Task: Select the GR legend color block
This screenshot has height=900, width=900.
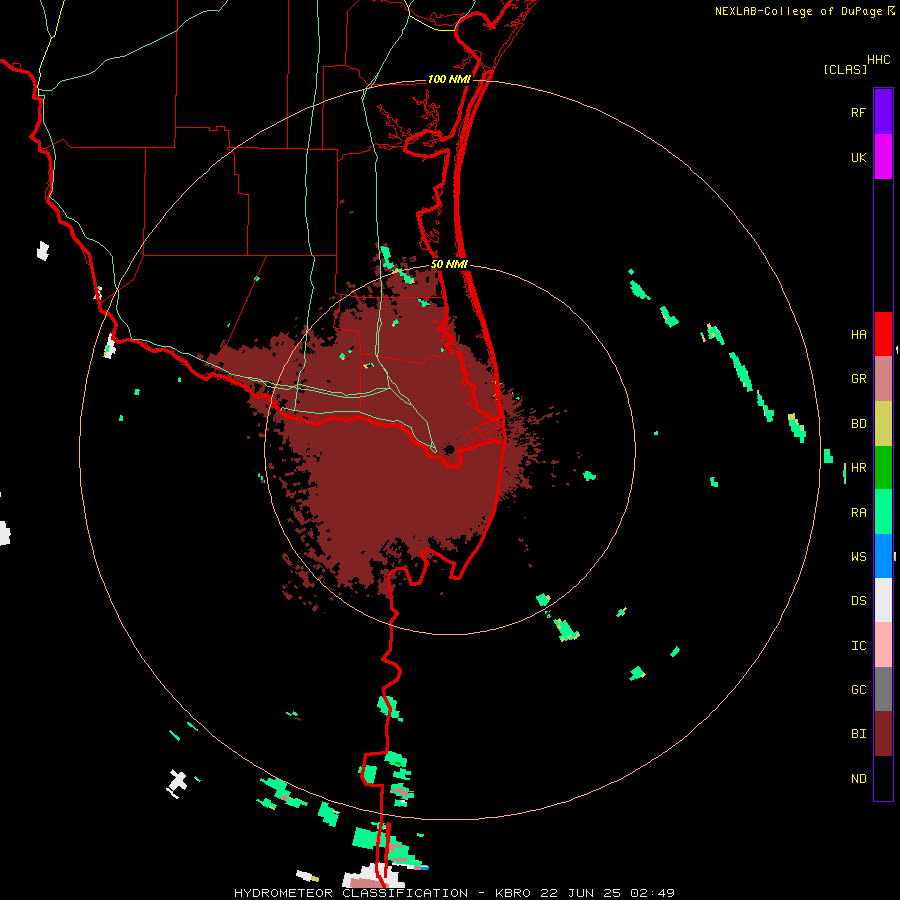Action: 883,379
